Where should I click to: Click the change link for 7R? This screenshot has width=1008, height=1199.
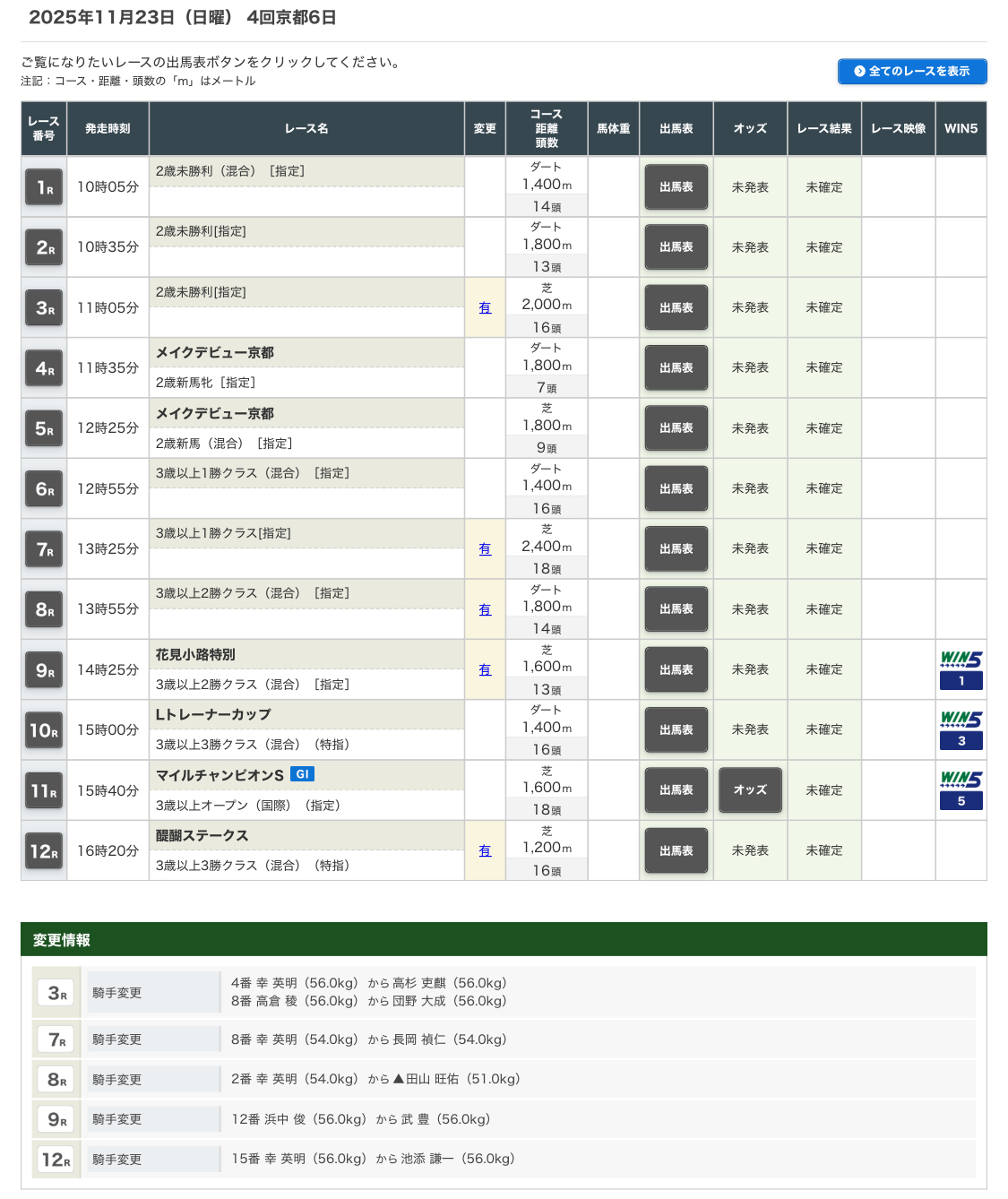[x=485, y=549]
